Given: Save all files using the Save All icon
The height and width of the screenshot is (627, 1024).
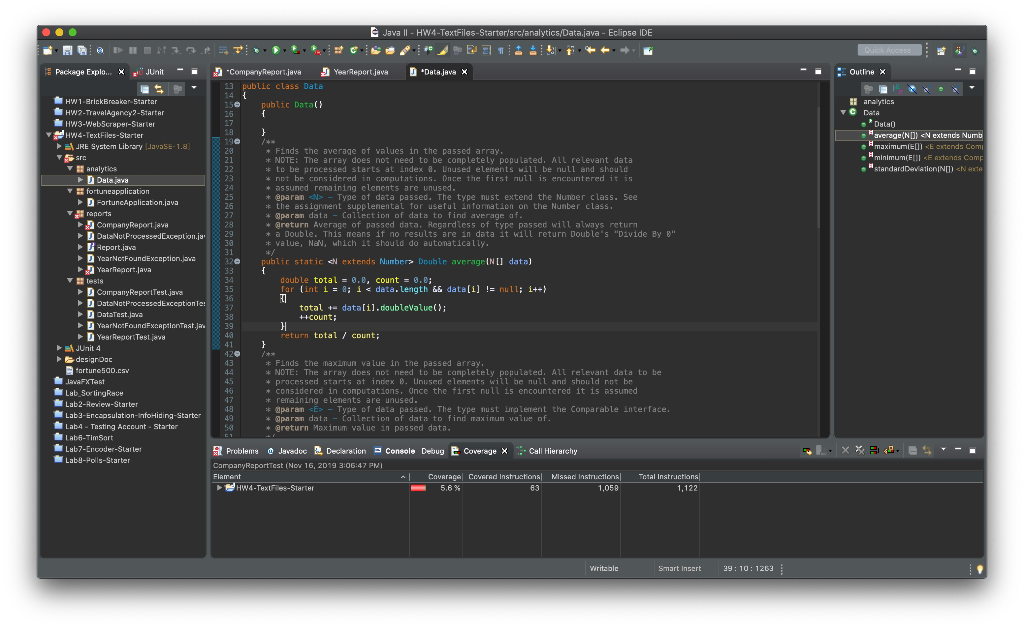Looking at the screenshot, I should pyautogui.click(x=82, y=49).
